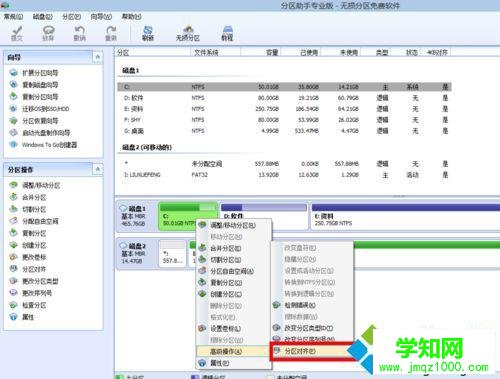
Task: Select 检查分区 in the sidebar
Action: point(34,305)
